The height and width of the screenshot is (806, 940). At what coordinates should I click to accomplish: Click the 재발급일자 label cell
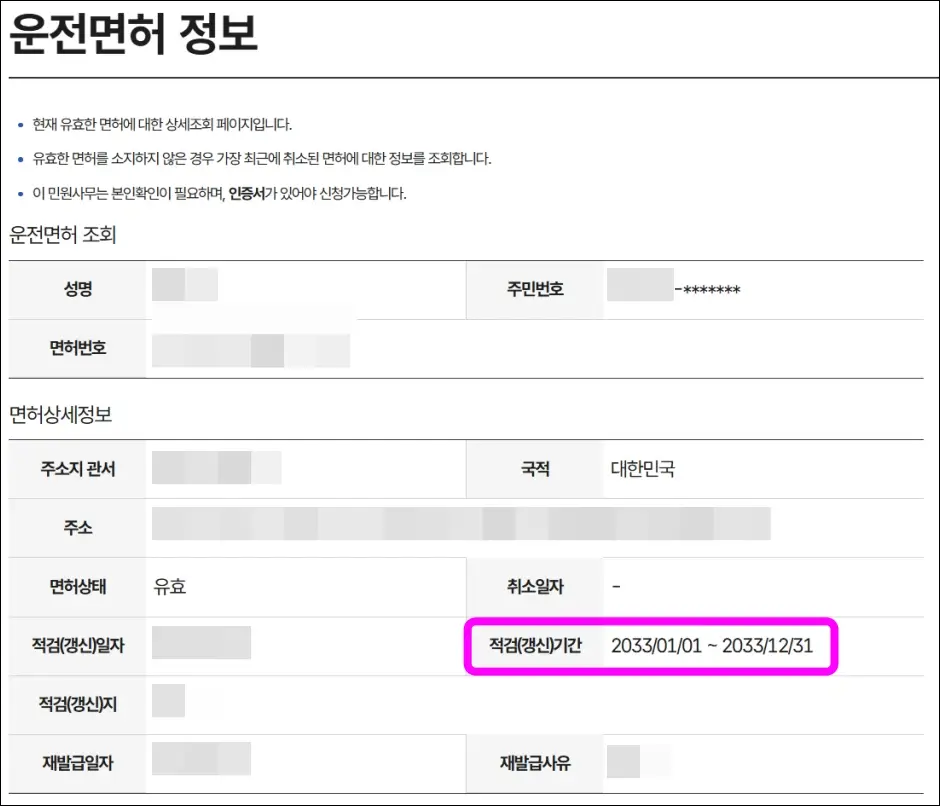click(77, 763)
